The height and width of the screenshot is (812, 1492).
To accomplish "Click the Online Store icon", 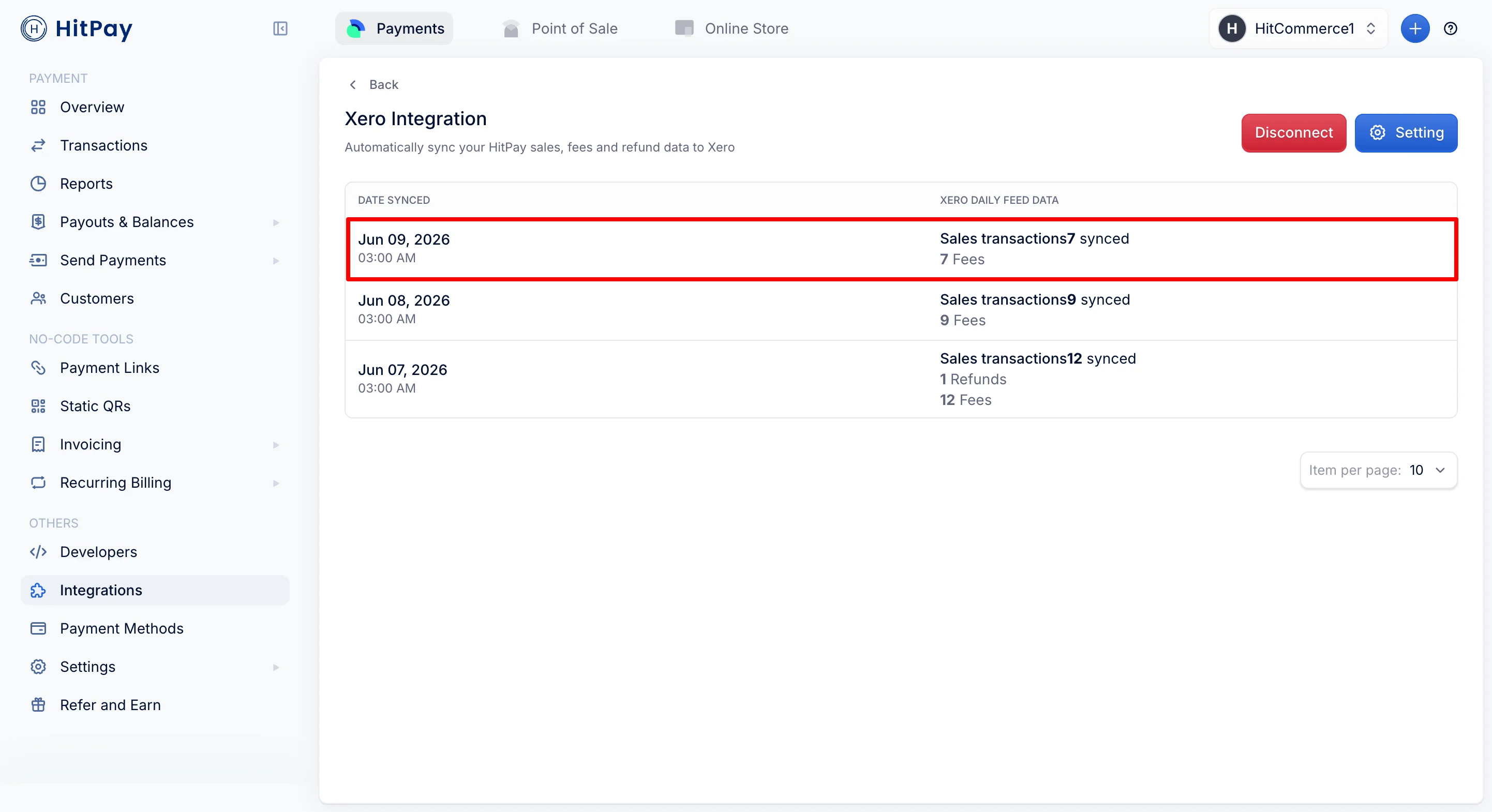I will click(684, 28).
